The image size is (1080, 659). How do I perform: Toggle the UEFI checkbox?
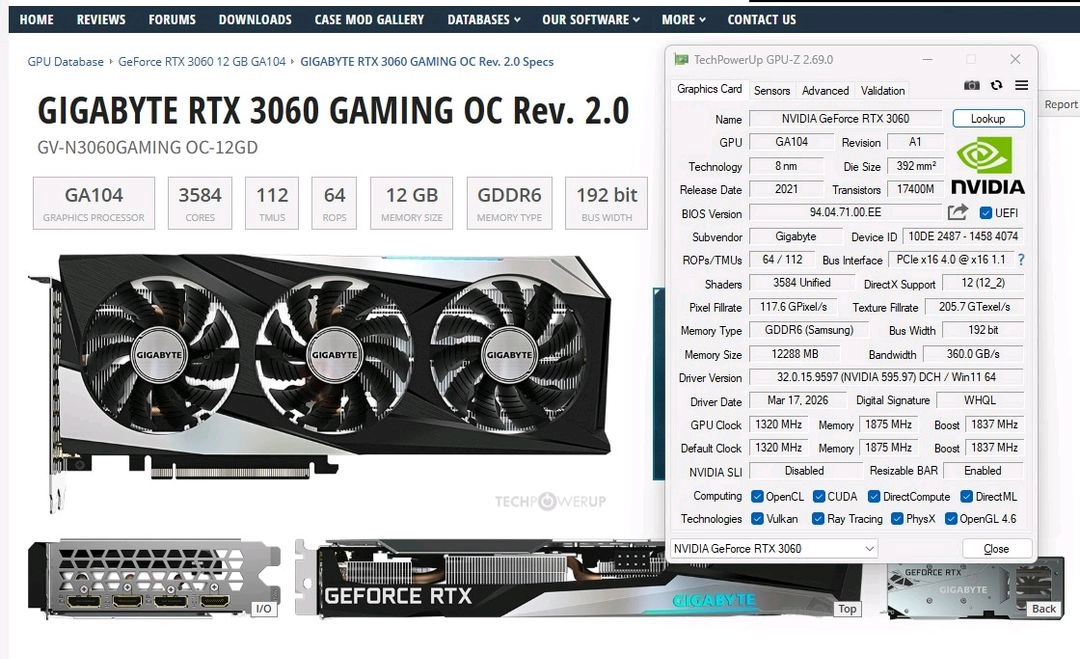[x=986, y=213]
